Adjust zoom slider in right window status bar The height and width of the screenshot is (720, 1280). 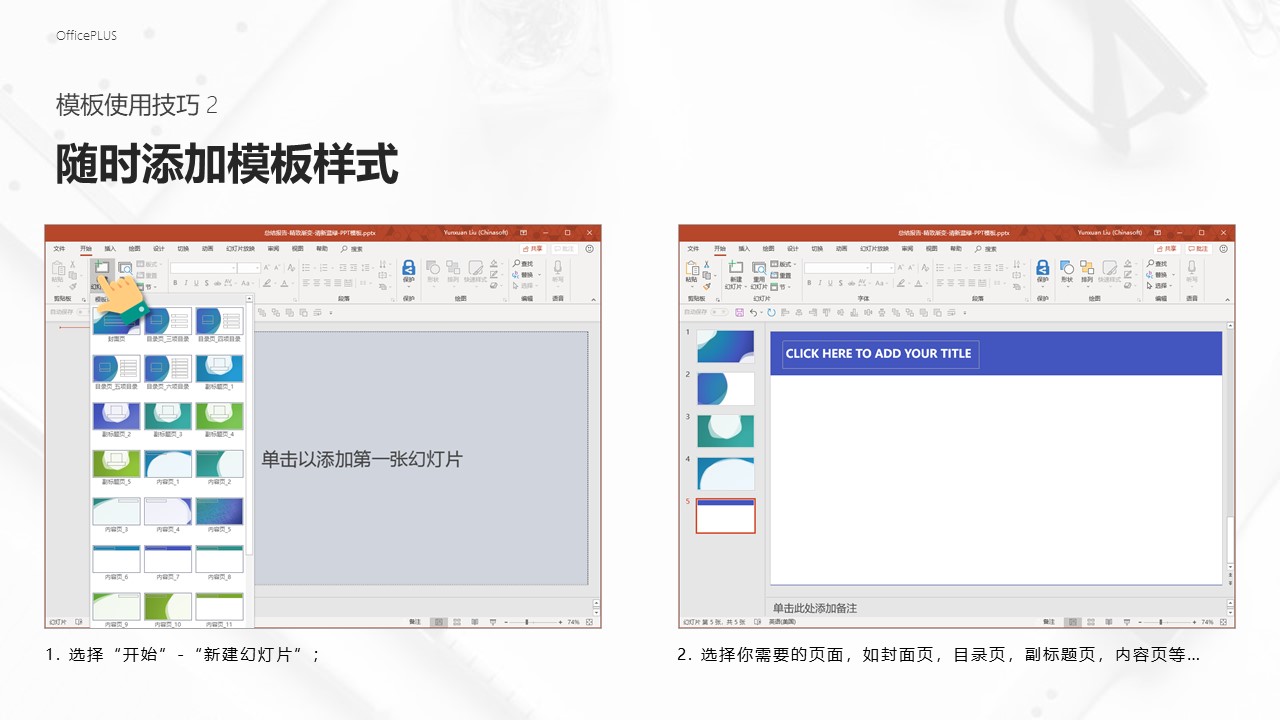[1167, 622]
